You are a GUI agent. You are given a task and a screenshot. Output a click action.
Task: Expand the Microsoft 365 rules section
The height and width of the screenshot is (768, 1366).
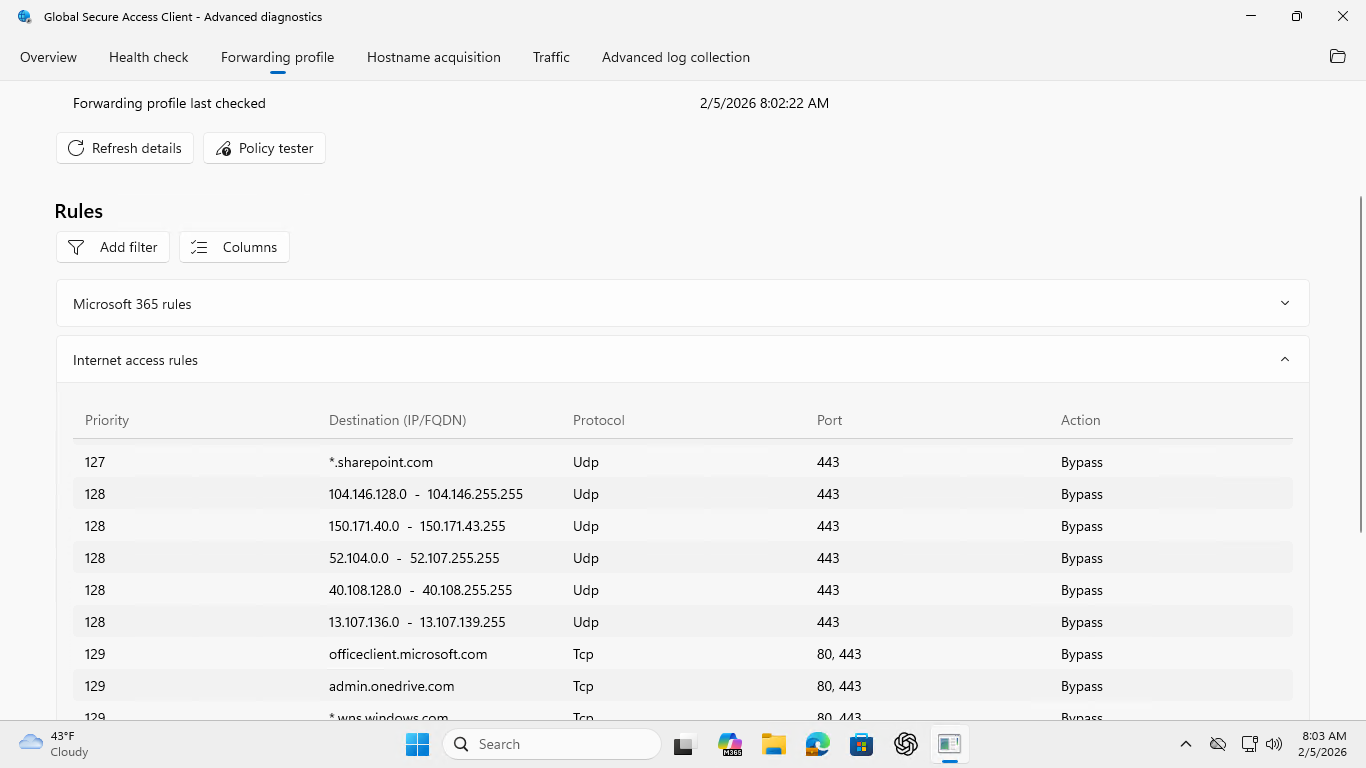click(x=683, y=303)
